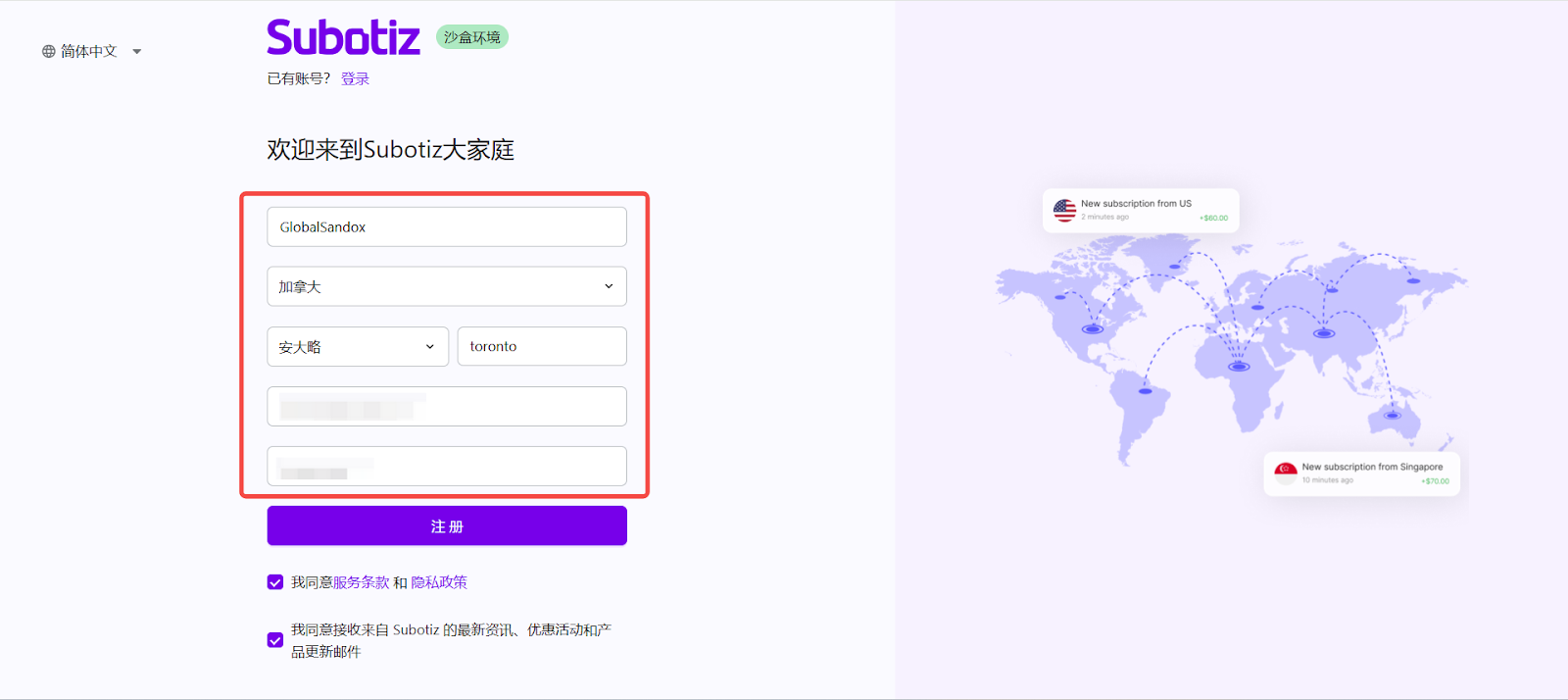Open the New subscription from Singapore card
The width and height of the screenshot is (1568, 700).
point(1362,474)
